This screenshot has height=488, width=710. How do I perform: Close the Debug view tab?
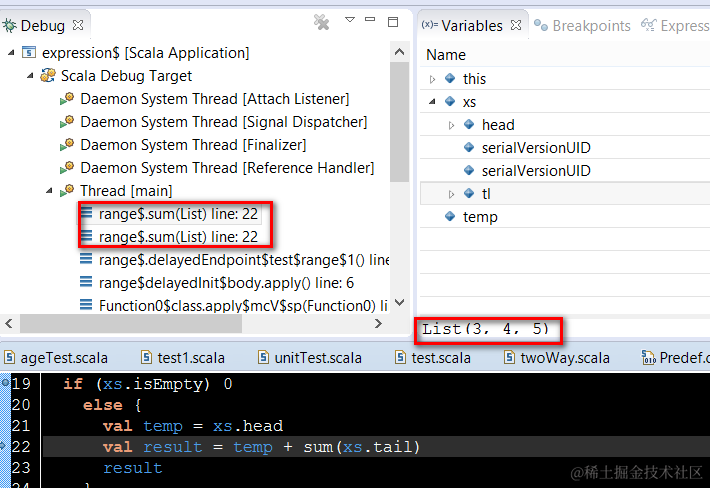78,25
